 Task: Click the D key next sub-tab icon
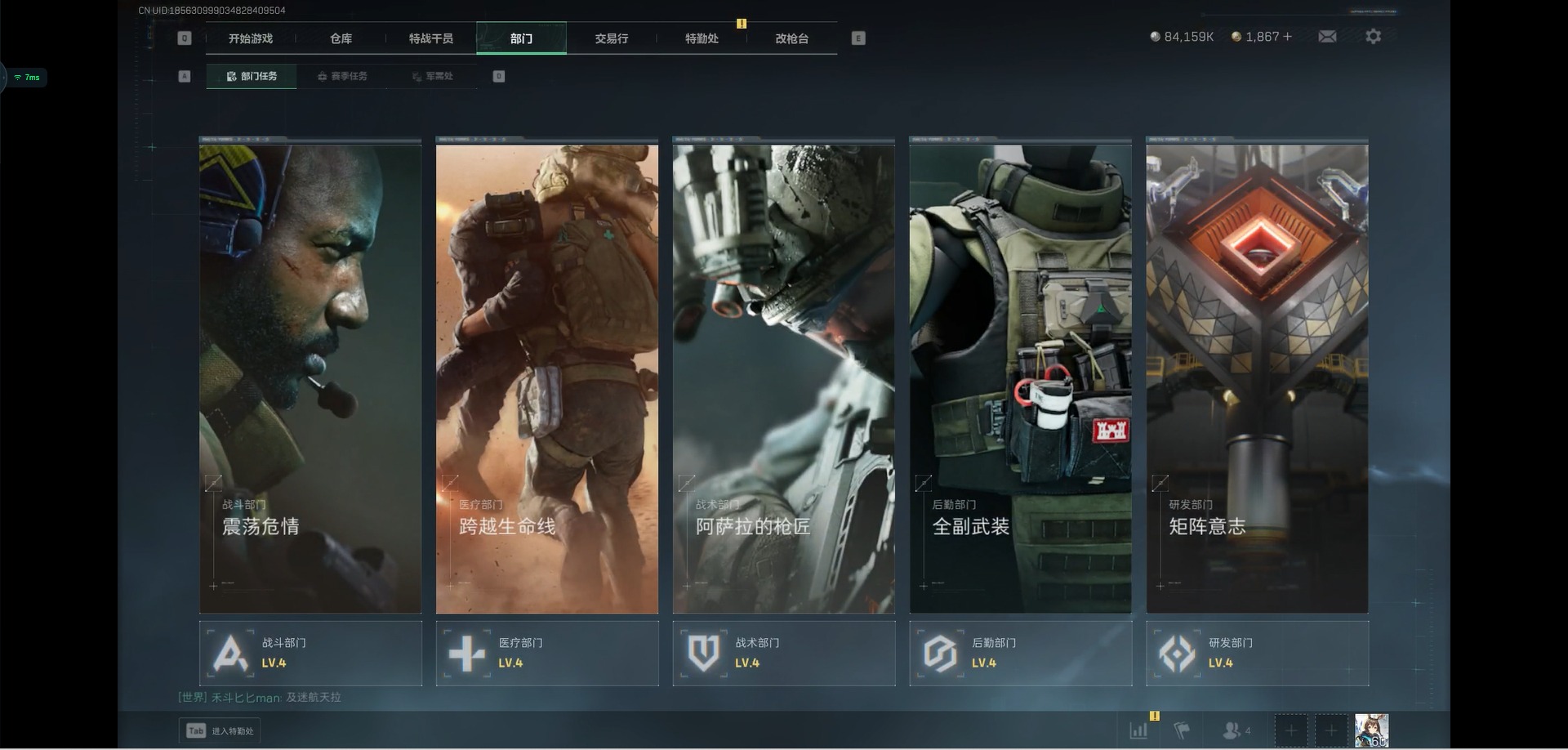click(499, 76)
